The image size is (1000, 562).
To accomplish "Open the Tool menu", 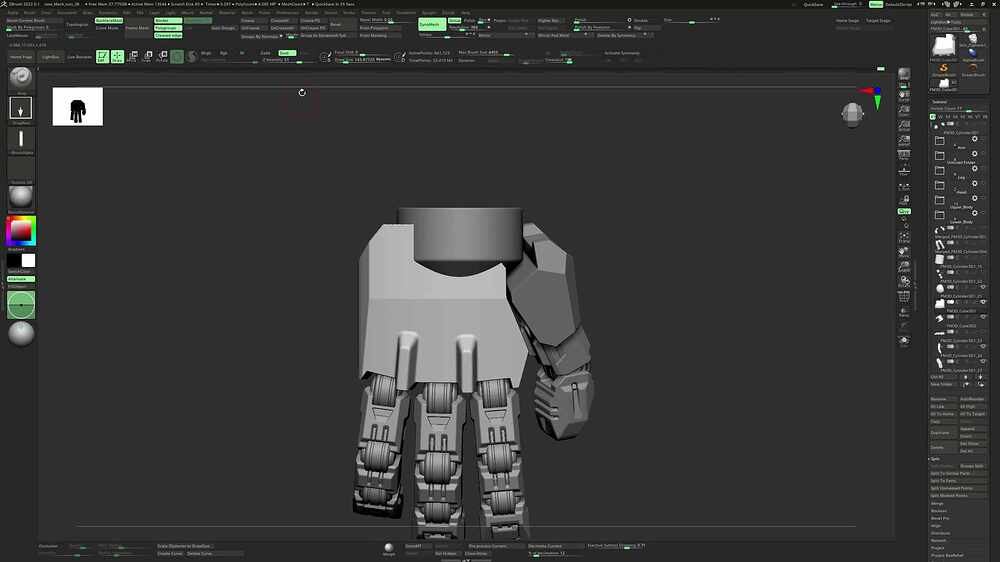I will (x=386, y=12).
